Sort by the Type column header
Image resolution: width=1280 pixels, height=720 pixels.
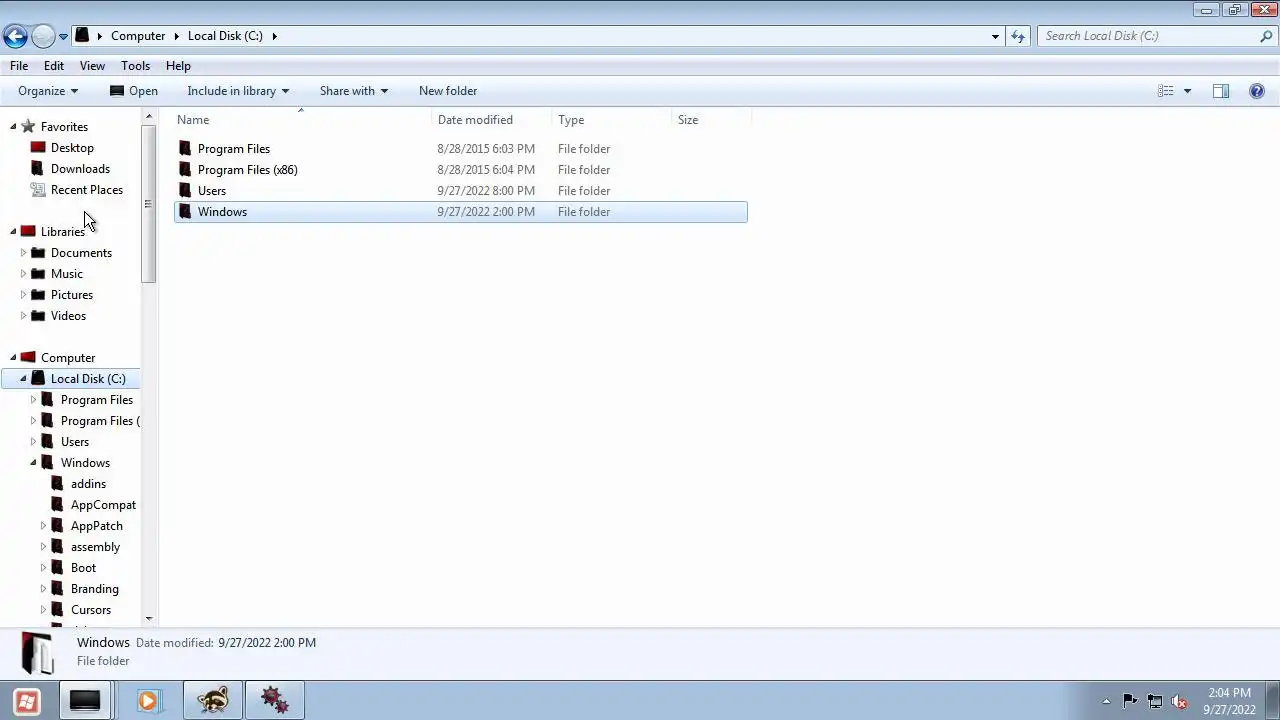612,120
